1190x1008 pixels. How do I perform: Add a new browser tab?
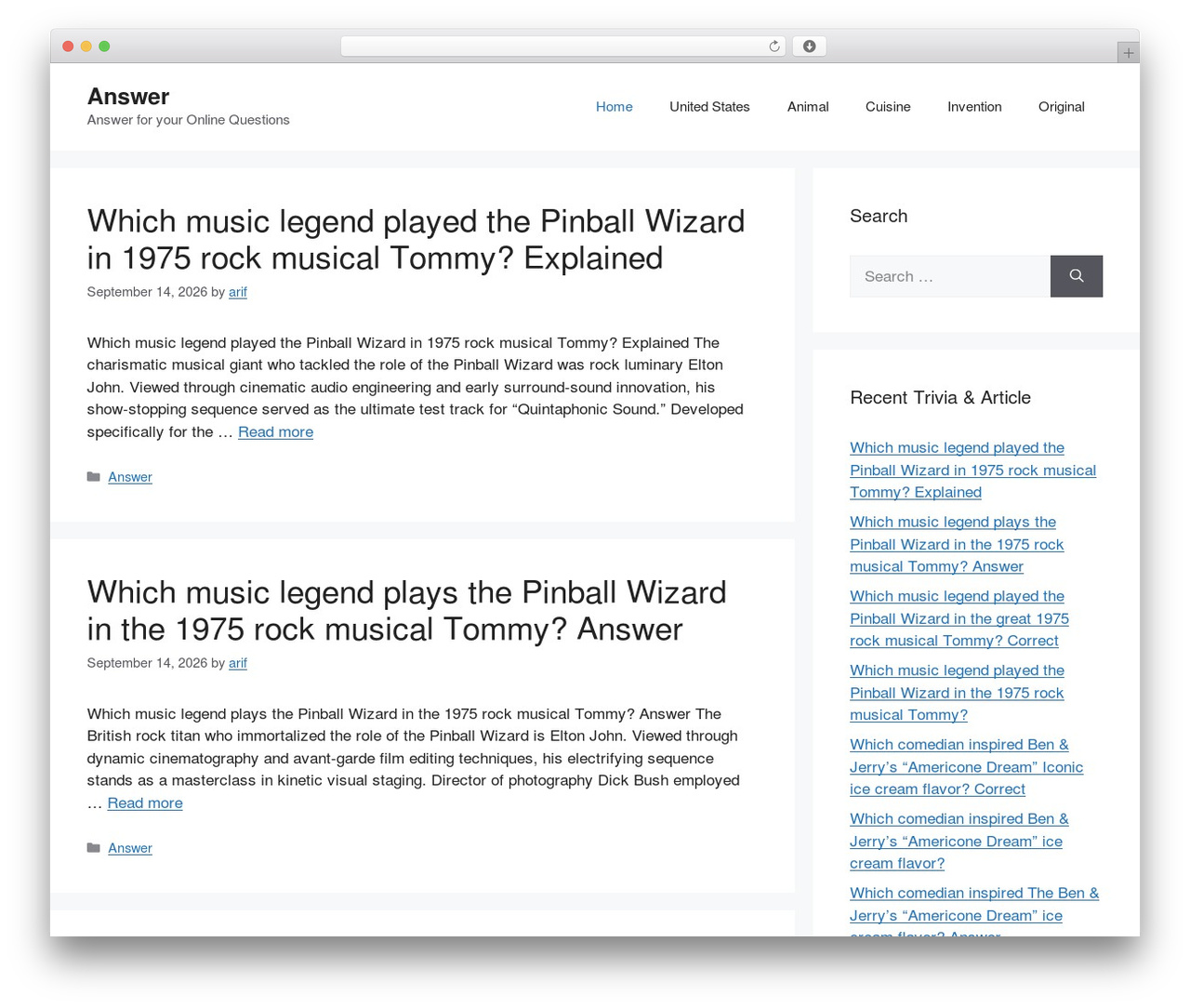point(1128,53)
